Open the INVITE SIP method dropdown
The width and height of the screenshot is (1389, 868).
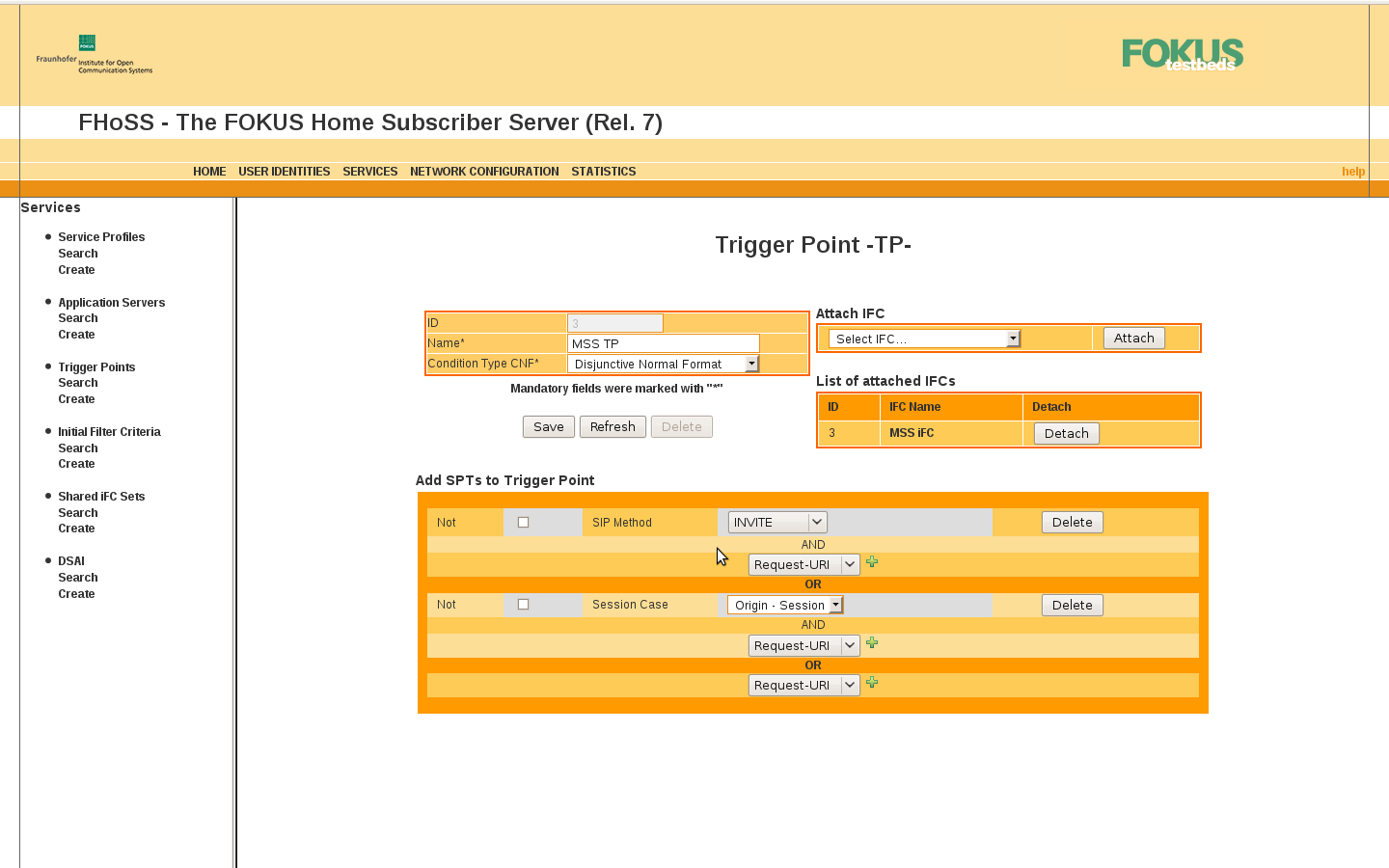pos(777,522)
